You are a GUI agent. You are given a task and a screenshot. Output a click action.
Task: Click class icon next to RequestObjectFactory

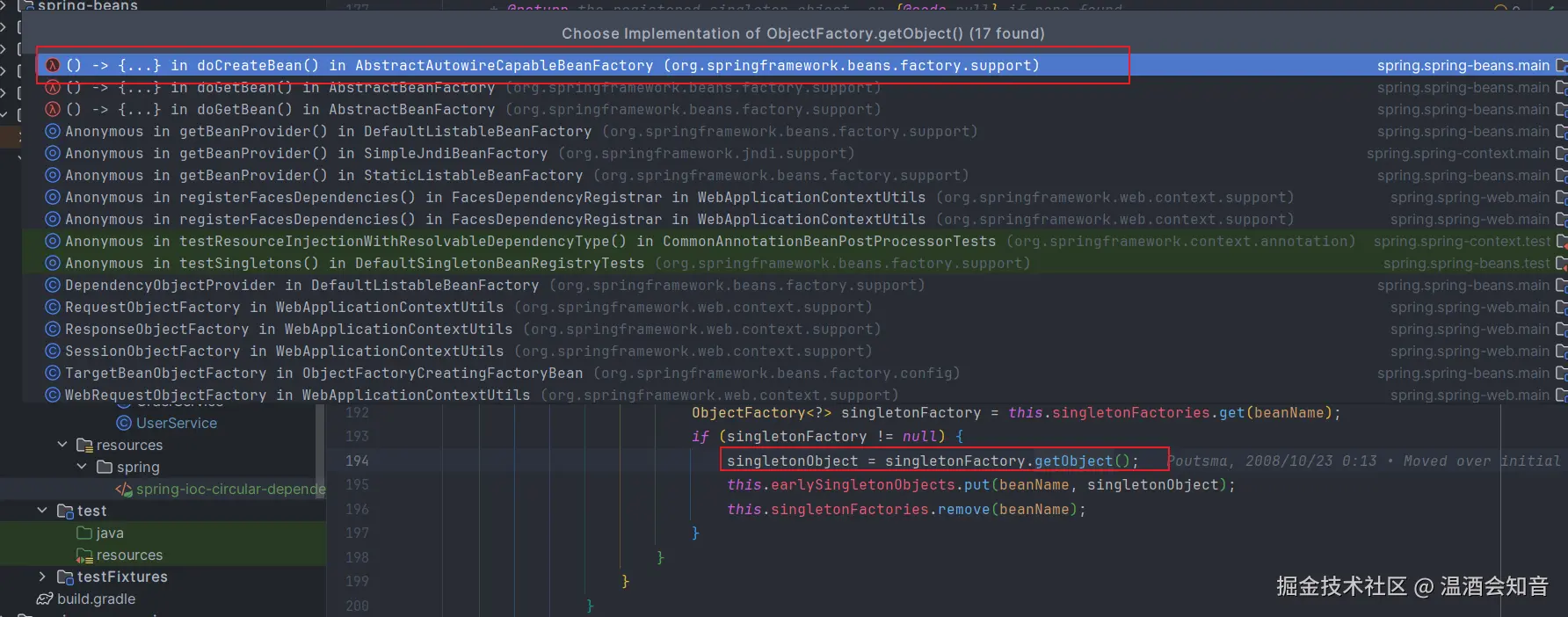click(x=53, y=307)
